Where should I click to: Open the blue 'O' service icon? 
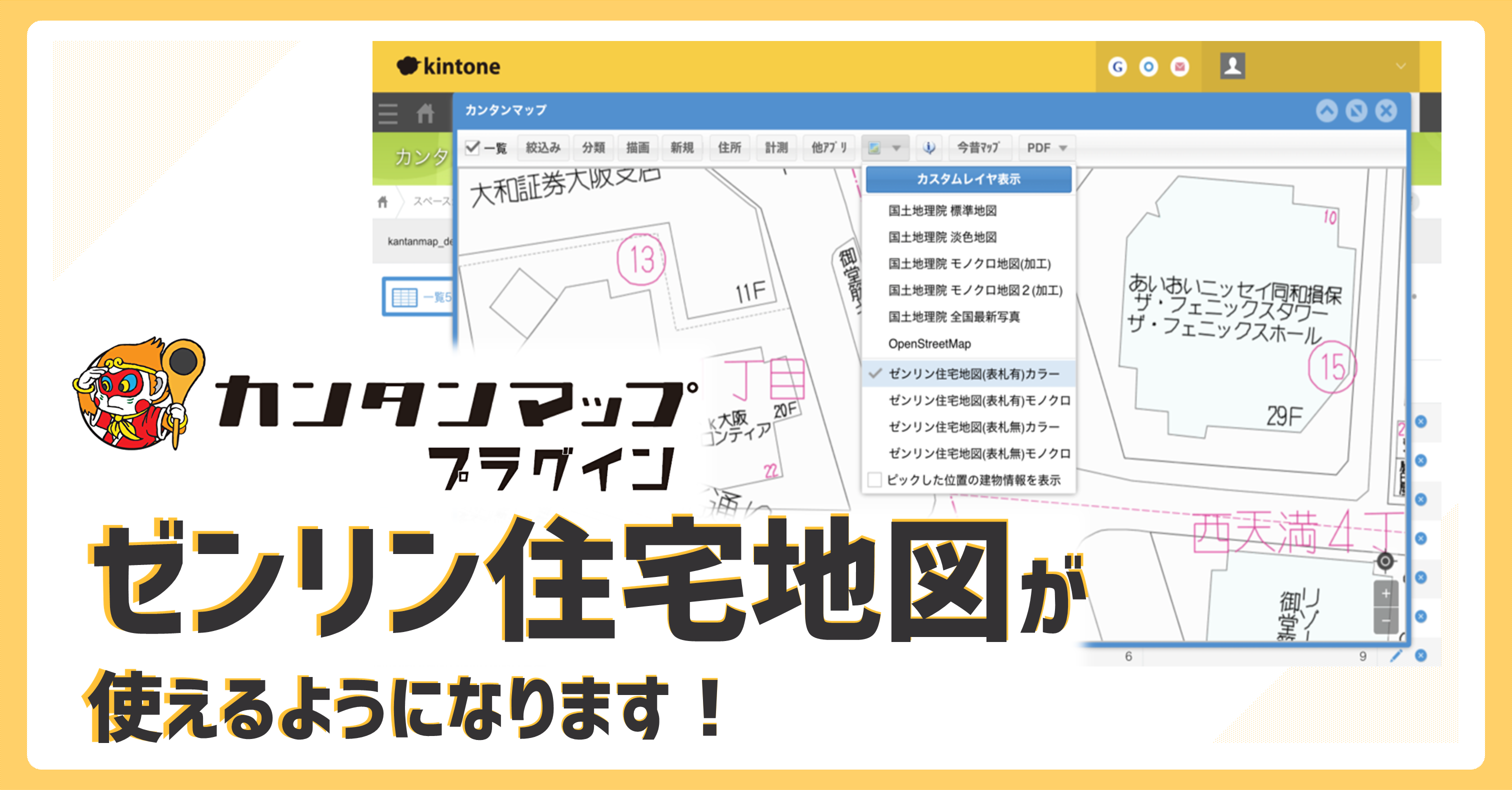(x=1148, y=67)
